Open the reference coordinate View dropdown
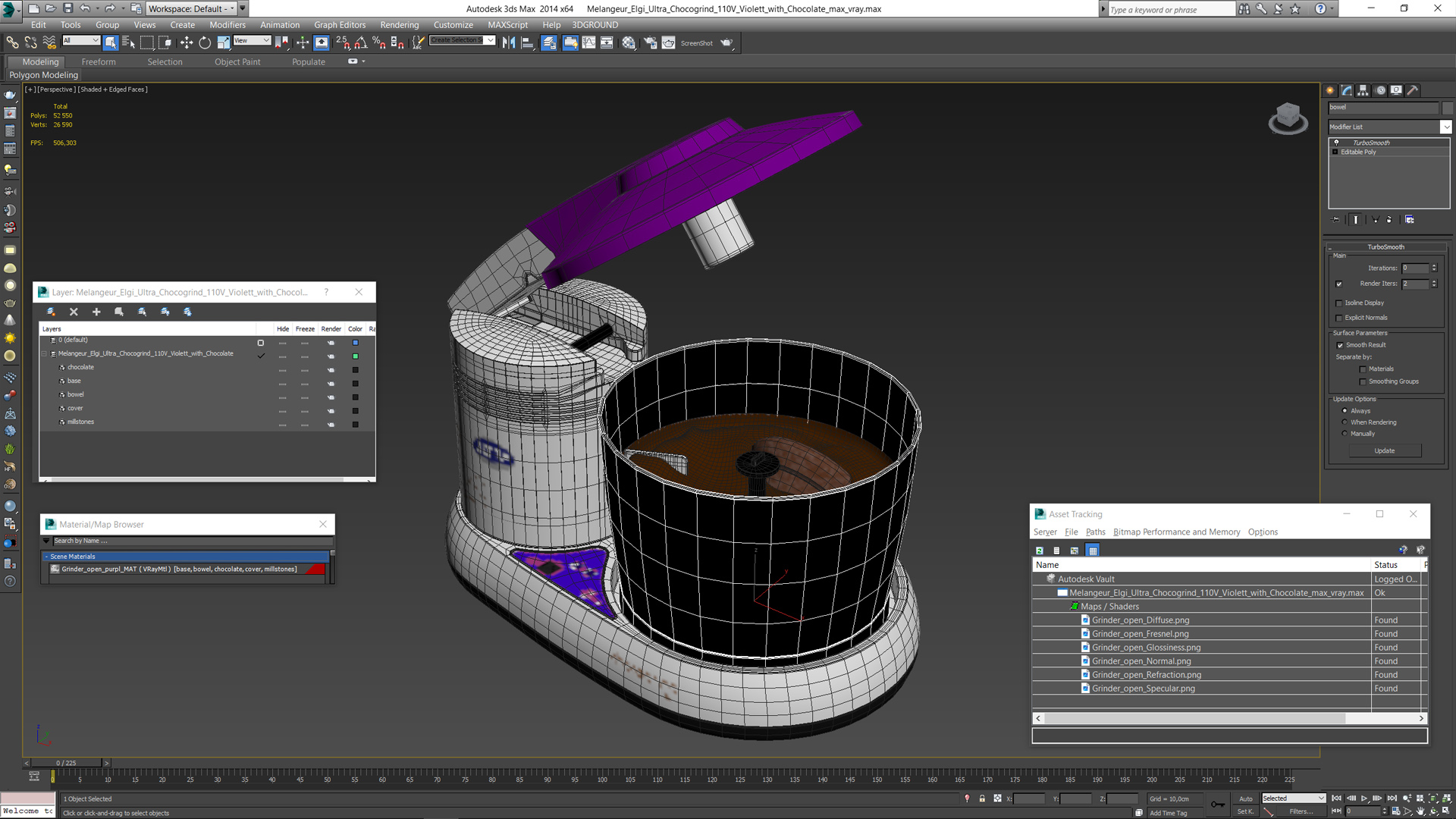This screenshot has width=1456, height=819. (252, 40)
